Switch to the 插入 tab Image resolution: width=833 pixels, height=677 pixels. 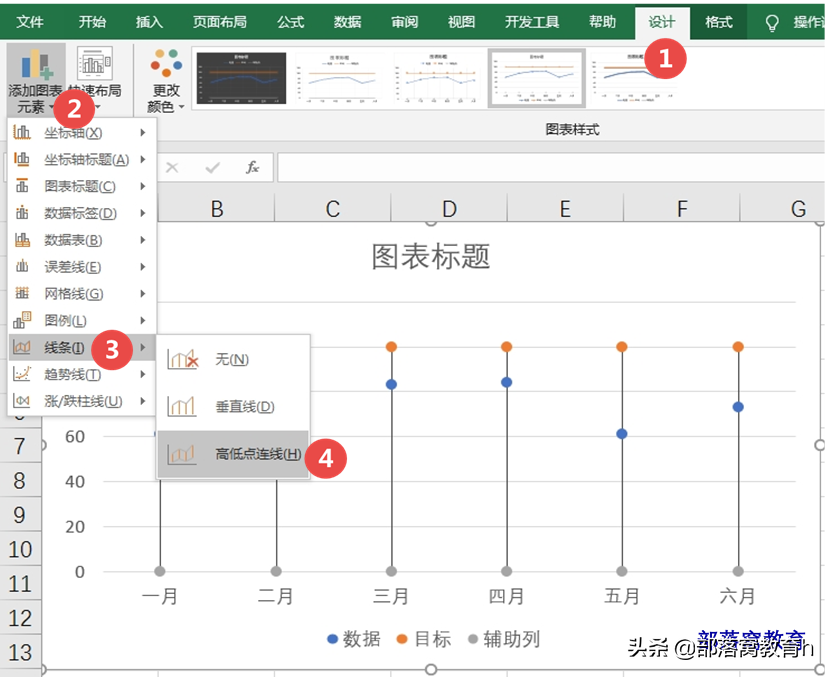(149, 22)
